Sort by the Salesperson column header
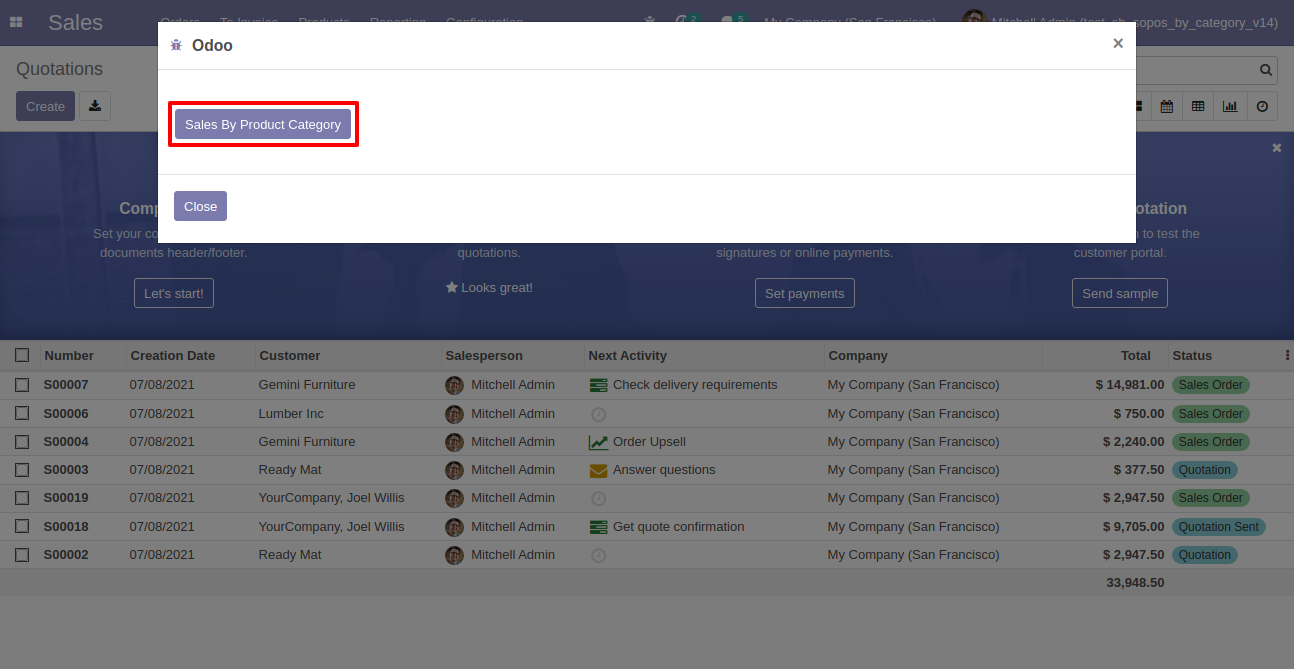 coord(484,355)
